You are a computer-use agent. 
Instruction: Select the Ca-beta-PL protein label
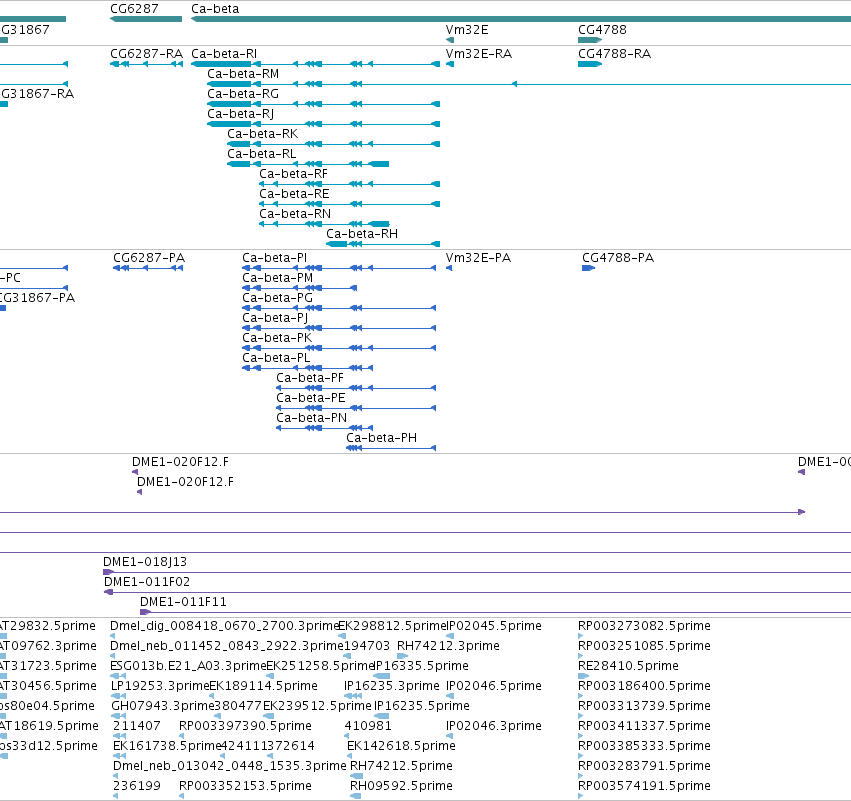276,358
